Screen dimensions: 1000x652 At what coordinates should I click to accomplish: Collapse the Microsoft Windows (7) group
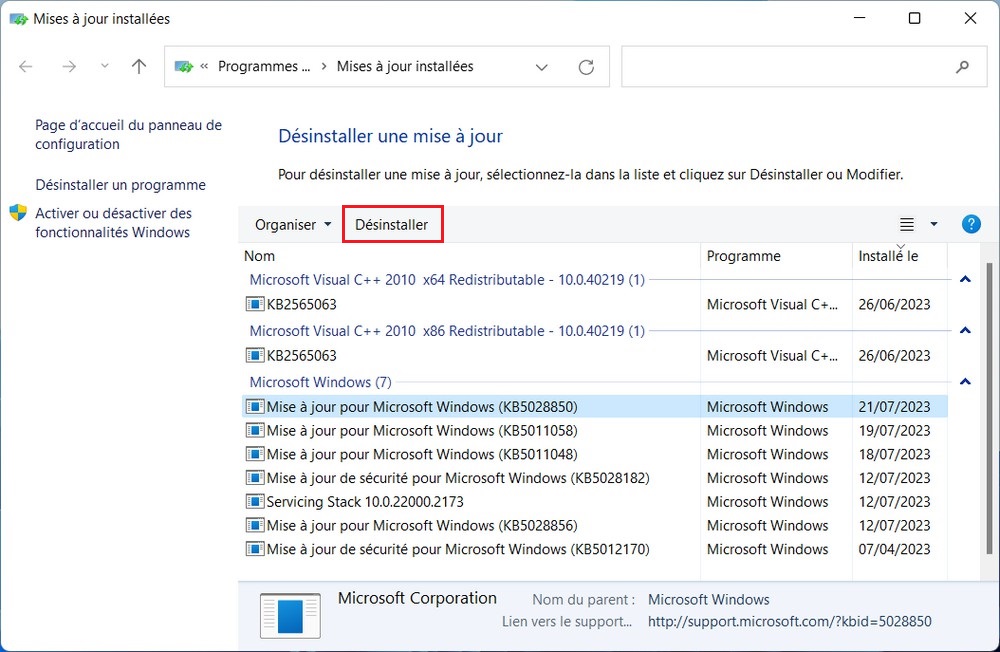coord(965,382)
